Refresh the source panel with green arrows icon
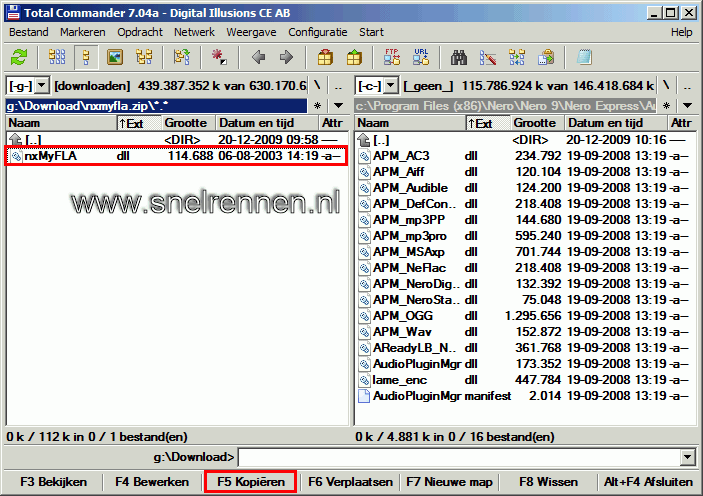The height and width of the screenshot is (496, 703). (19, 57)
